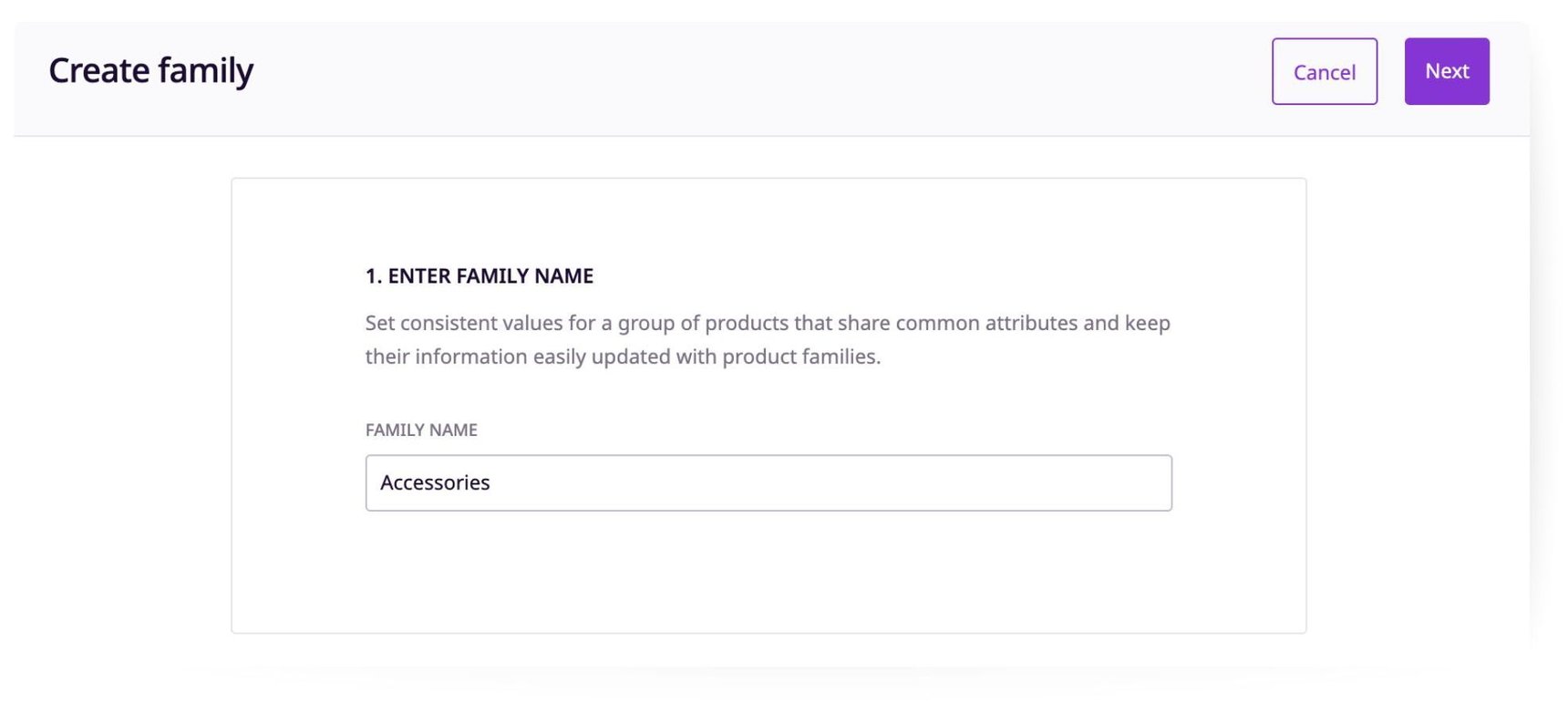Click the family name description paragraph
Screen dimensions: 1568x704
(x=766, y=339)
